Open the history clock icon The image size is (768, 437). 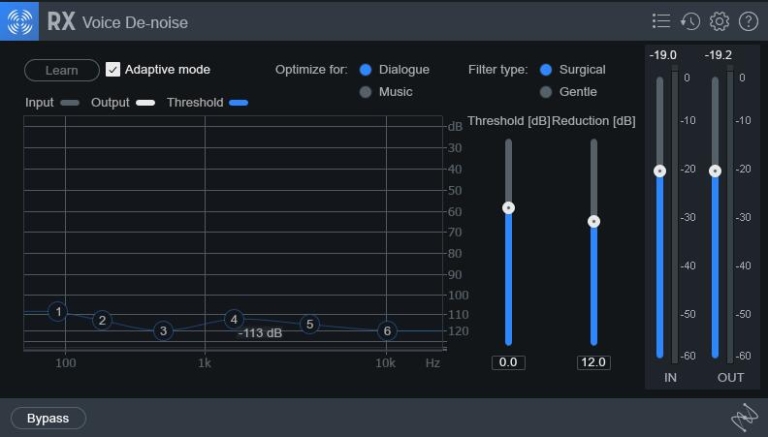(690, 21)
